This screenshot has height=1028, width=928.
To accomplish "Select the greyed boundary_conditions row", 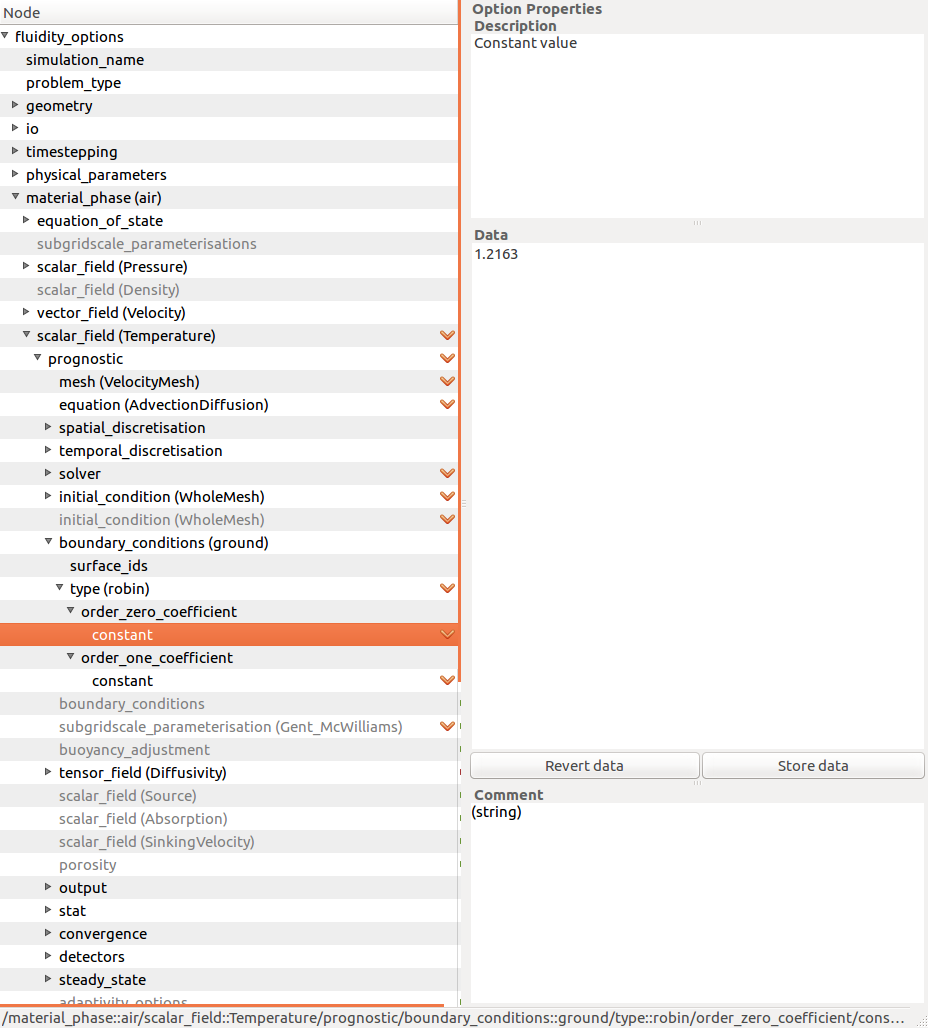I will [x=229, y=703].
